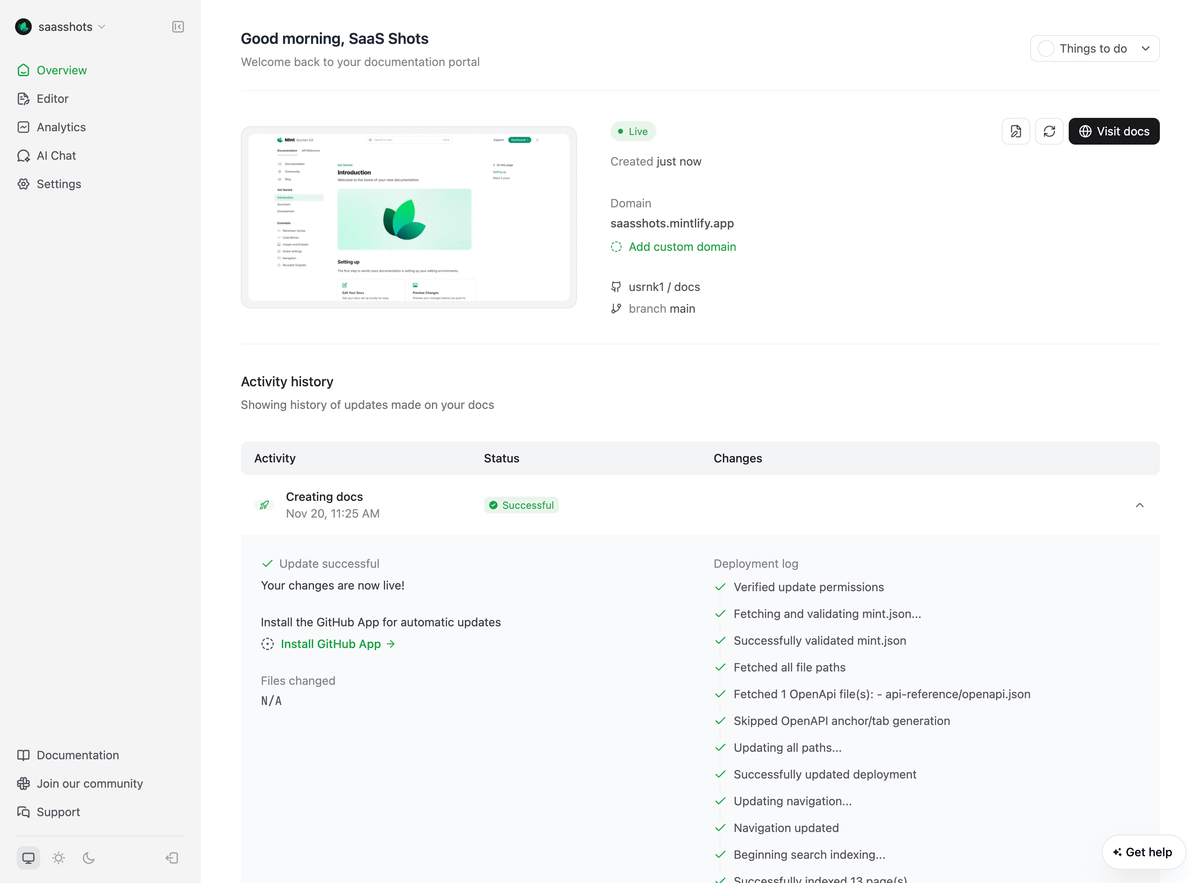This screenshot has height=883, width=1200.
Task: Click the refresh deployment icon button
Action: click(x=1049, y=131)
